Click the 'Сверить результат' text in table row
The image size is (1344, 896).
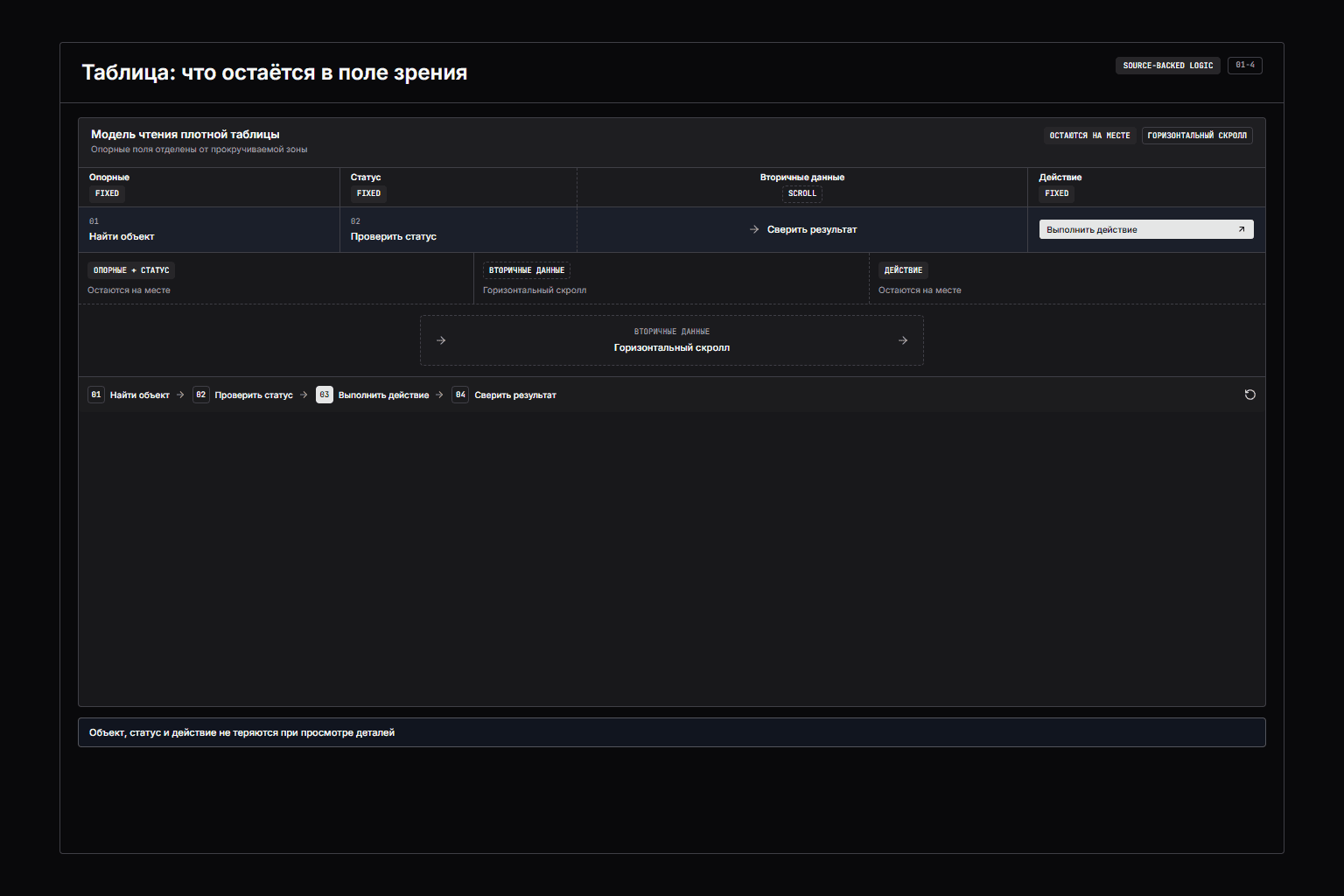tap(812, 229)
